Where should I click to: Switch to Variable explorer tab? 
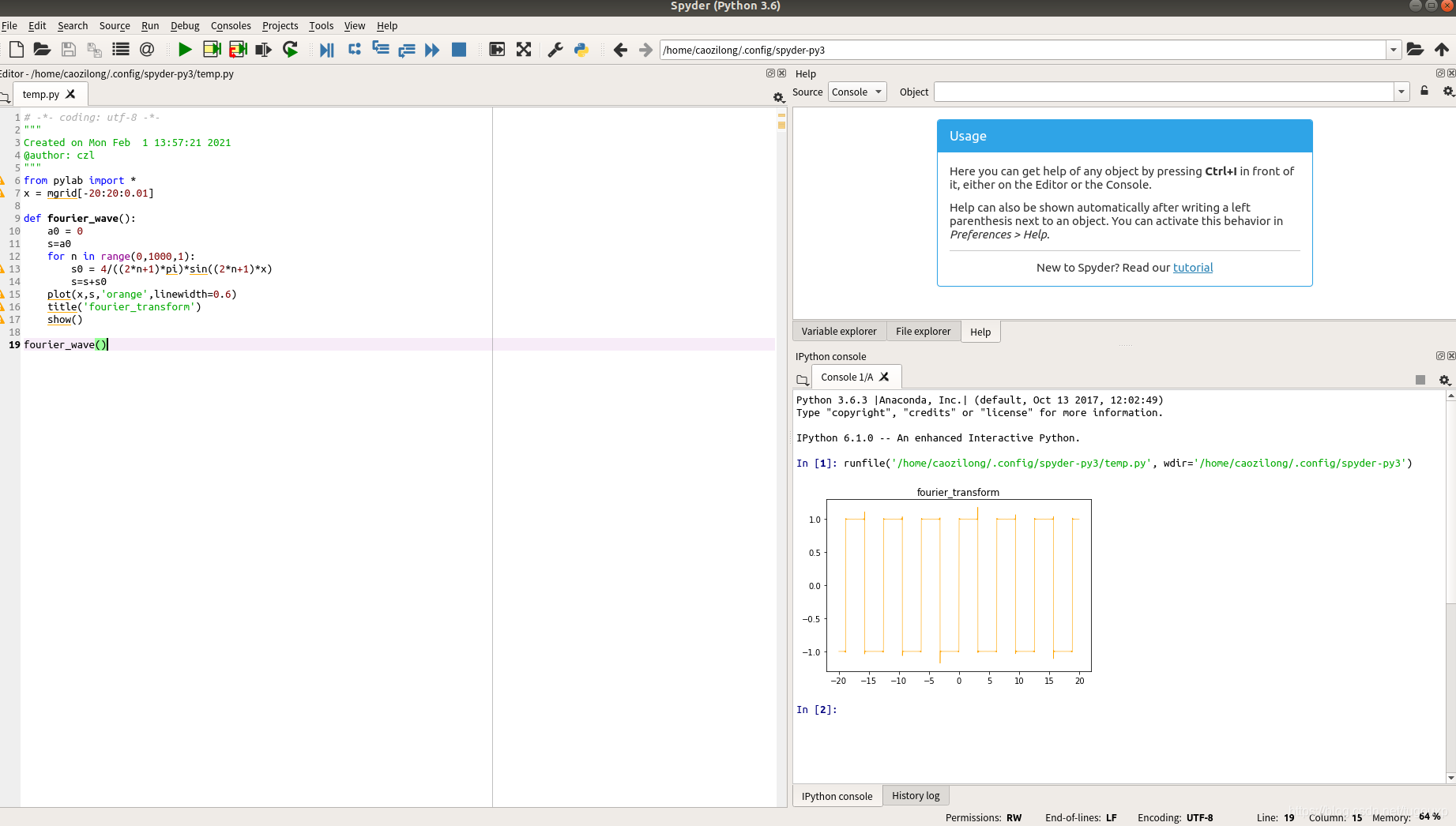coord(839,331)
